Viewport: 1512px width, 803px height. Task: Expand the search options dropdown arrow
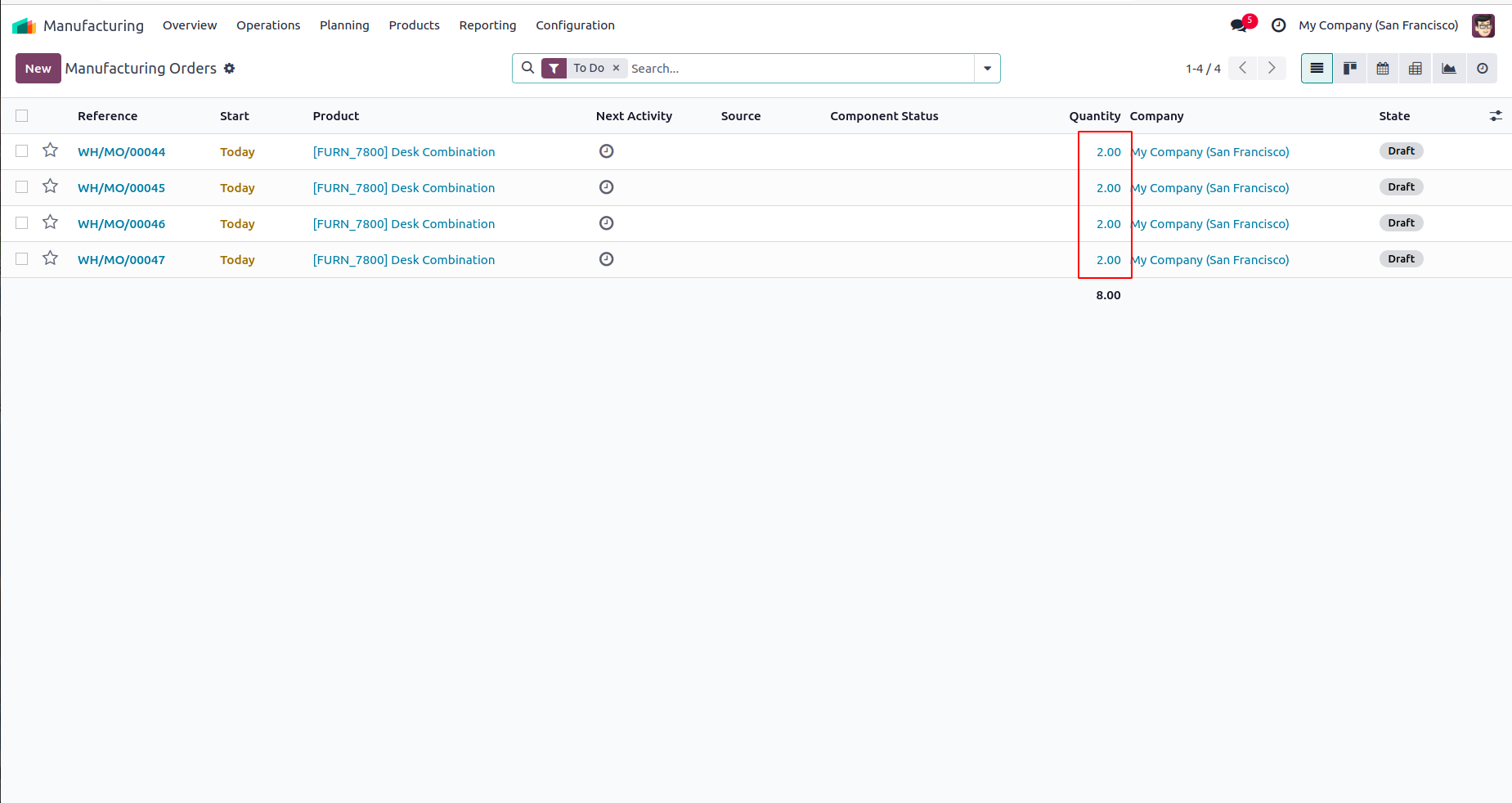[987, 69]
